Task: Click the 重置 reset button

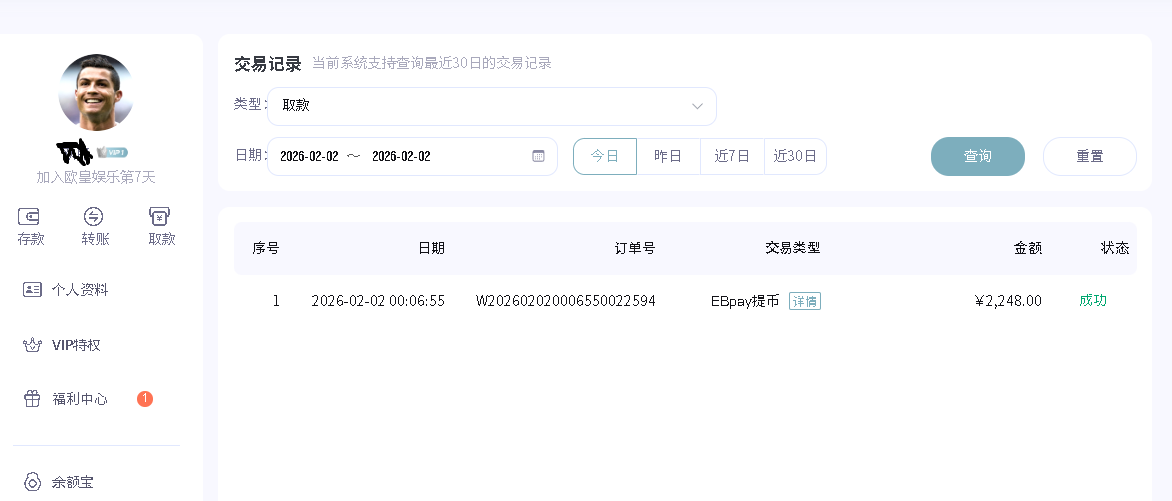Action: (1089, 156)
